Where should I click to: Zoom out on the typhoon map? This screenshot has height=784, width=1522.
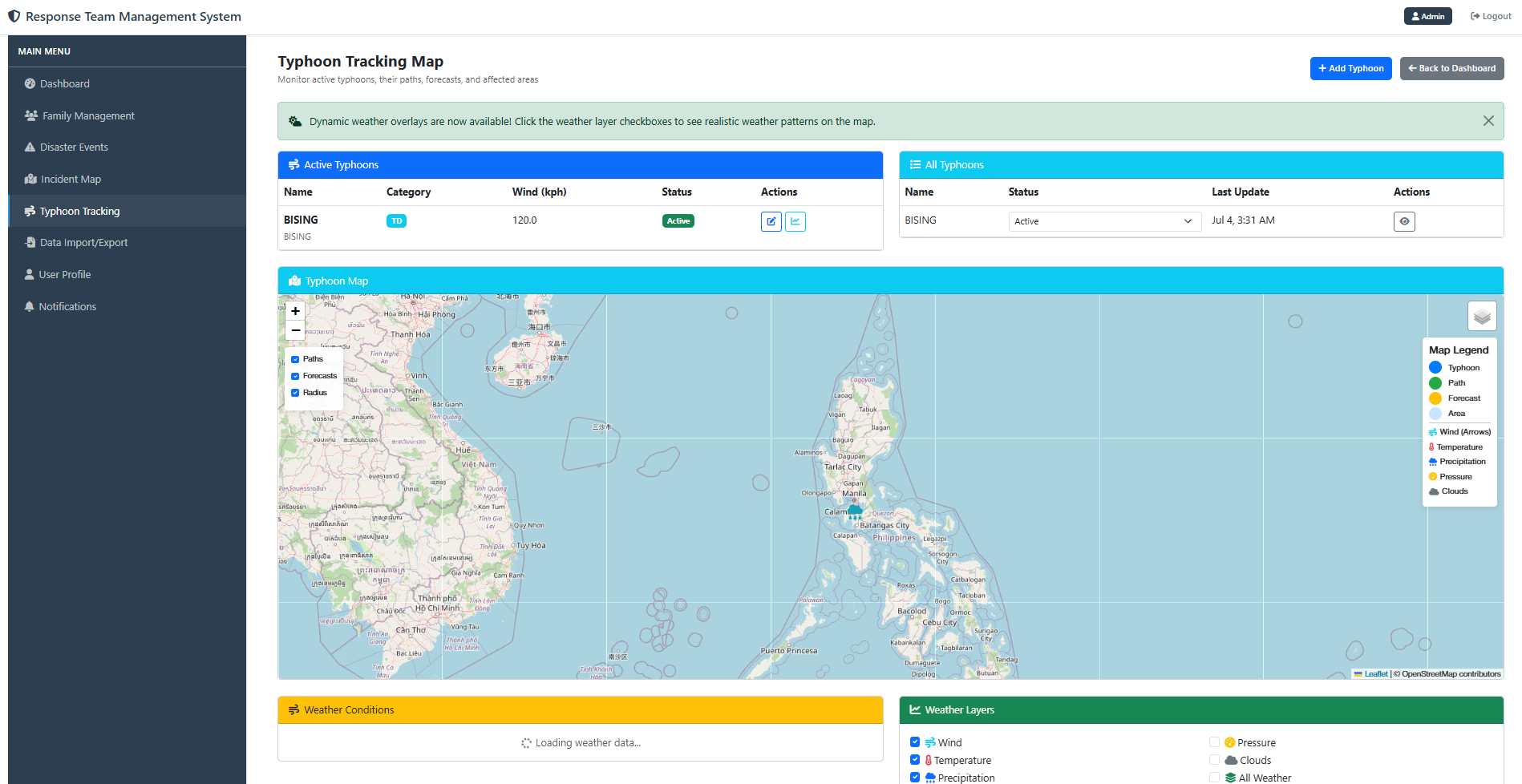[295, 330]
